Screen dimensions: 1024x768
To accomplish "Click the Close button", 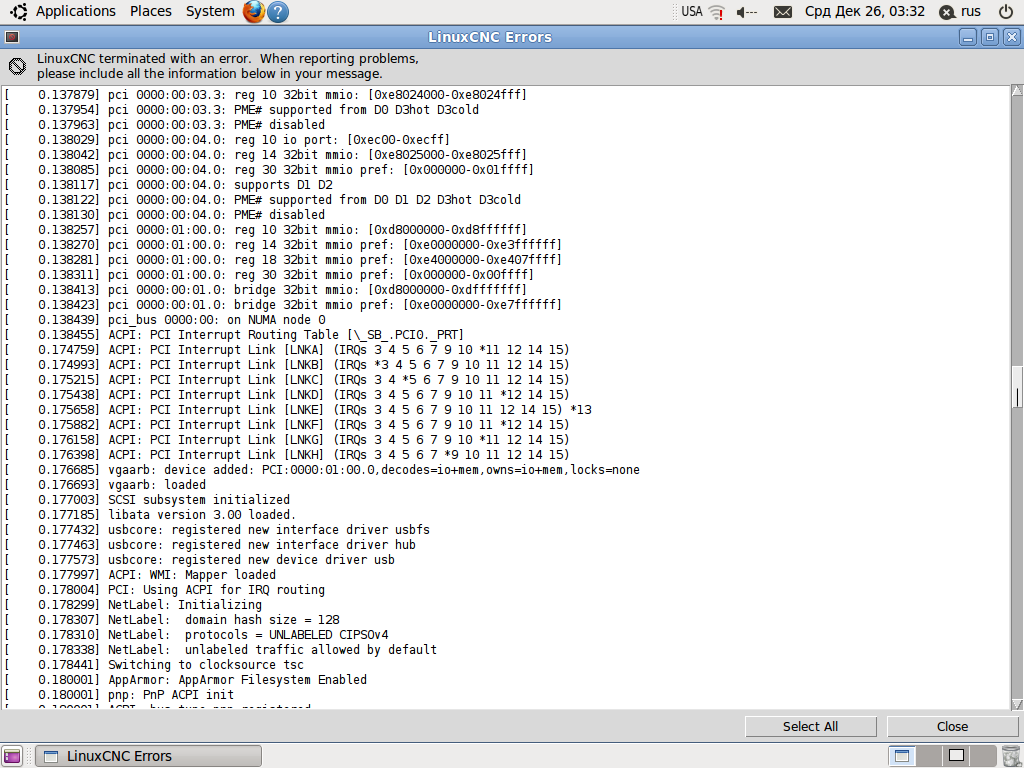I will 952,726.
